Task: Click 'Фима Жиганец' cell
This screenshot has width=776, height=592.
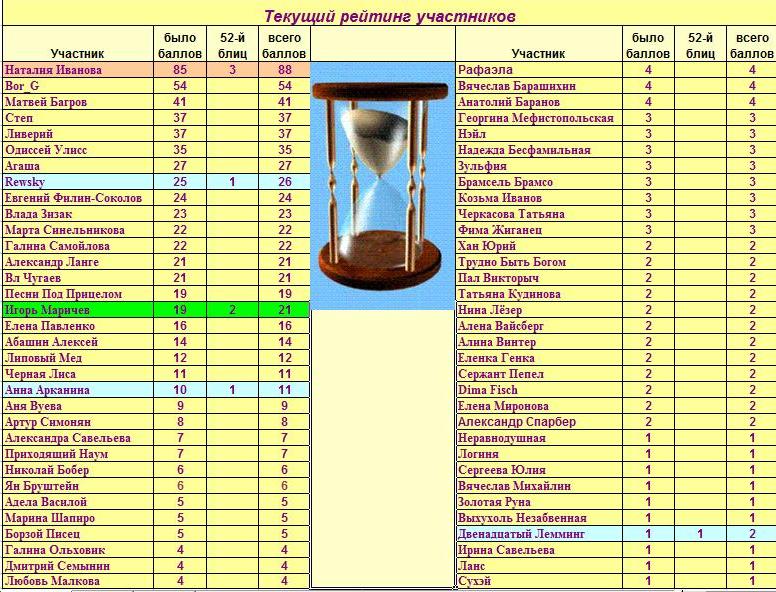Action: pyautogui.click(x=538, y=230)
